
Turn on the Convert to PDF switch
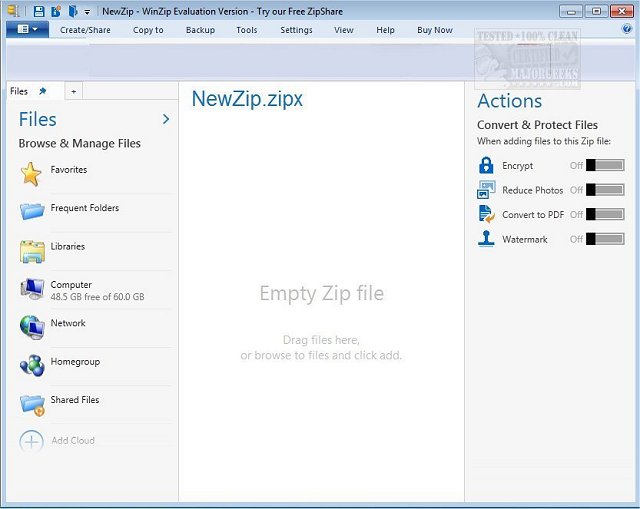pyautogui.click(x=605, y=214)
